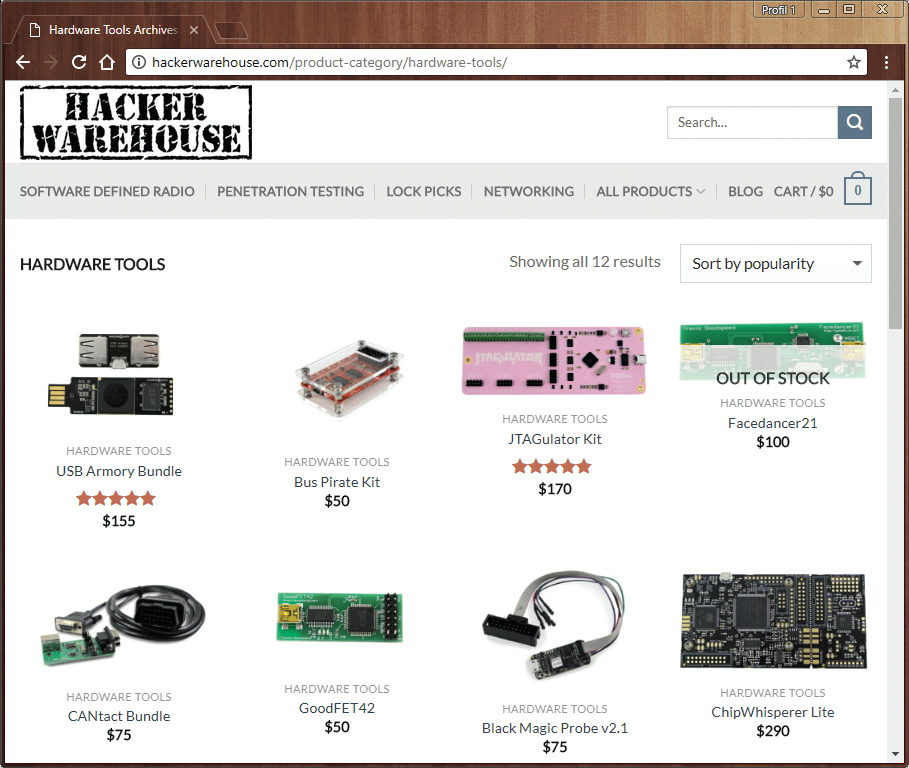Open the ChipWhisperer Lite title link
The width and height of the screenshot is (909, 768).
[x=773, y=712]
